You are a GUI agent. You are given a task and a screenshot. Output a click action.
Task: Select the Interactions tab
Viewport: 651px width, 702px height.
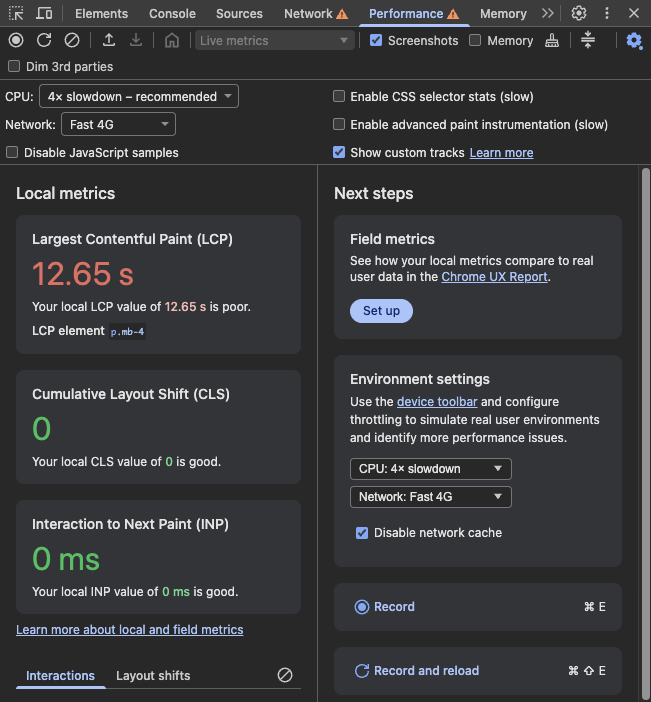(x=60, y=675)
